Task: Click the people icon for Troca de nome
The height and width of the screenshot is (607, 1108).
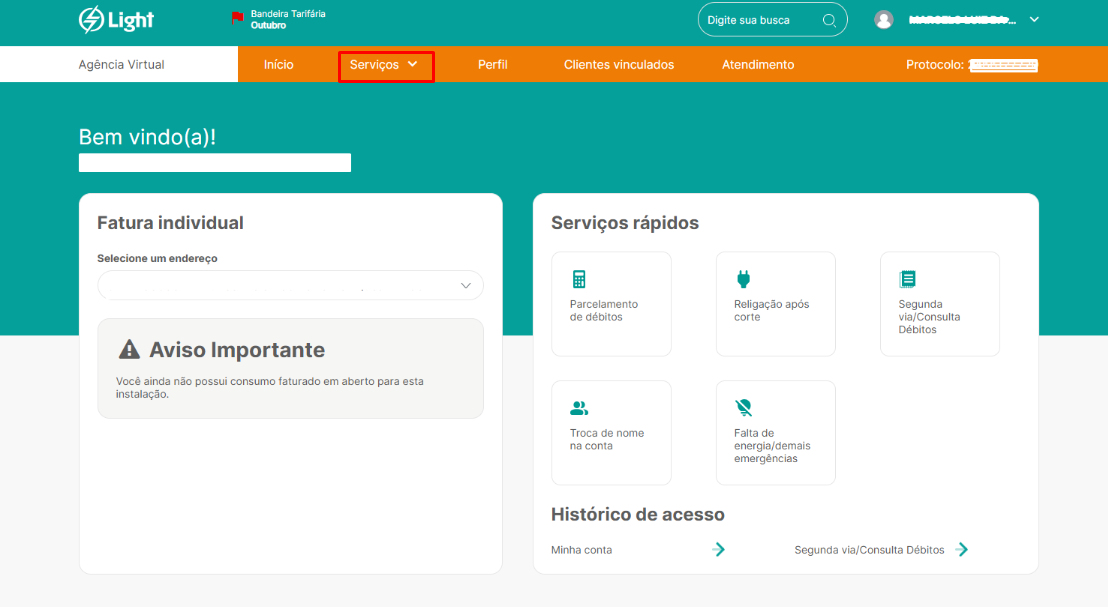Action: (579, 408)
